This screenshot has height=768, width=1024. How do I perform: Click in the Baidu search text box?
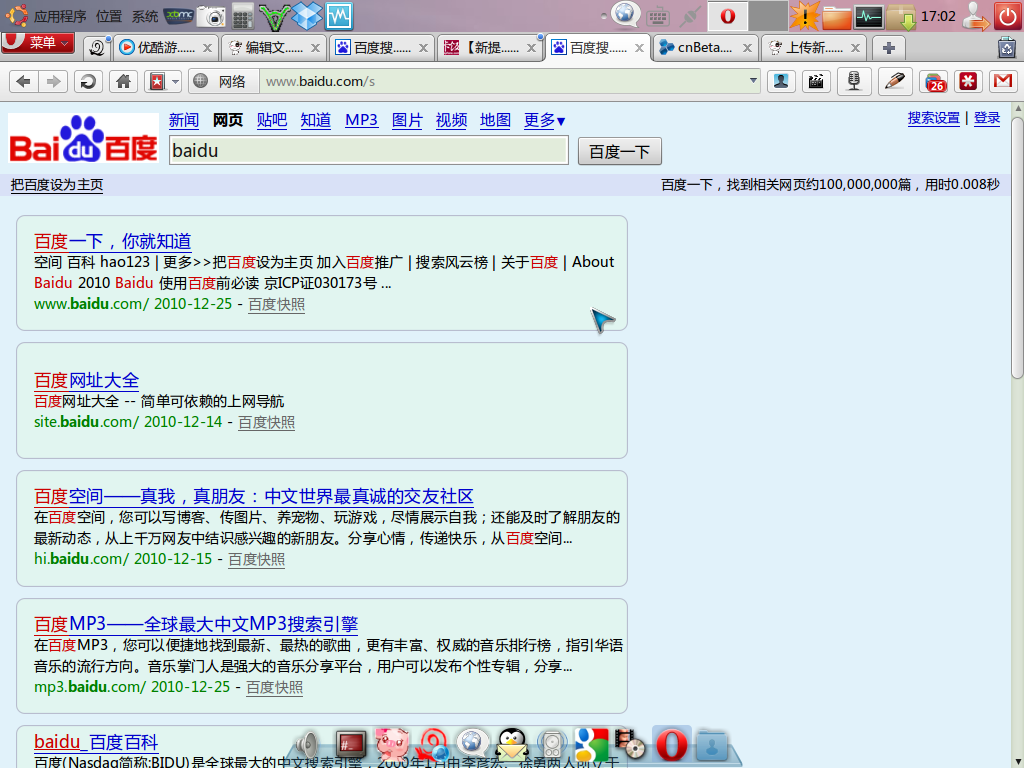point(368,151)
